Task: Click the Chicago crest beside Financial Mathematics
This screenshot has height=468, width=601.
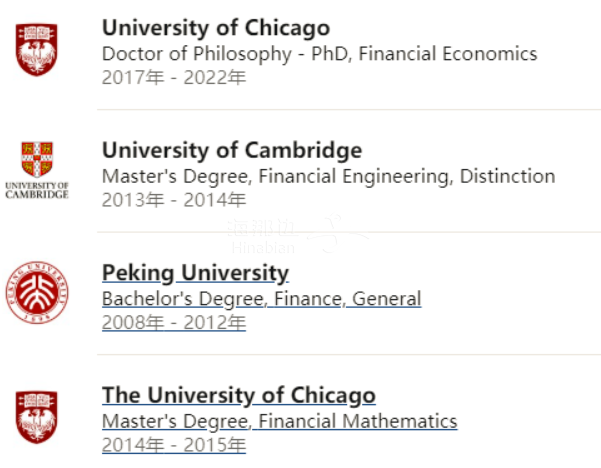Action: point(36,417)
